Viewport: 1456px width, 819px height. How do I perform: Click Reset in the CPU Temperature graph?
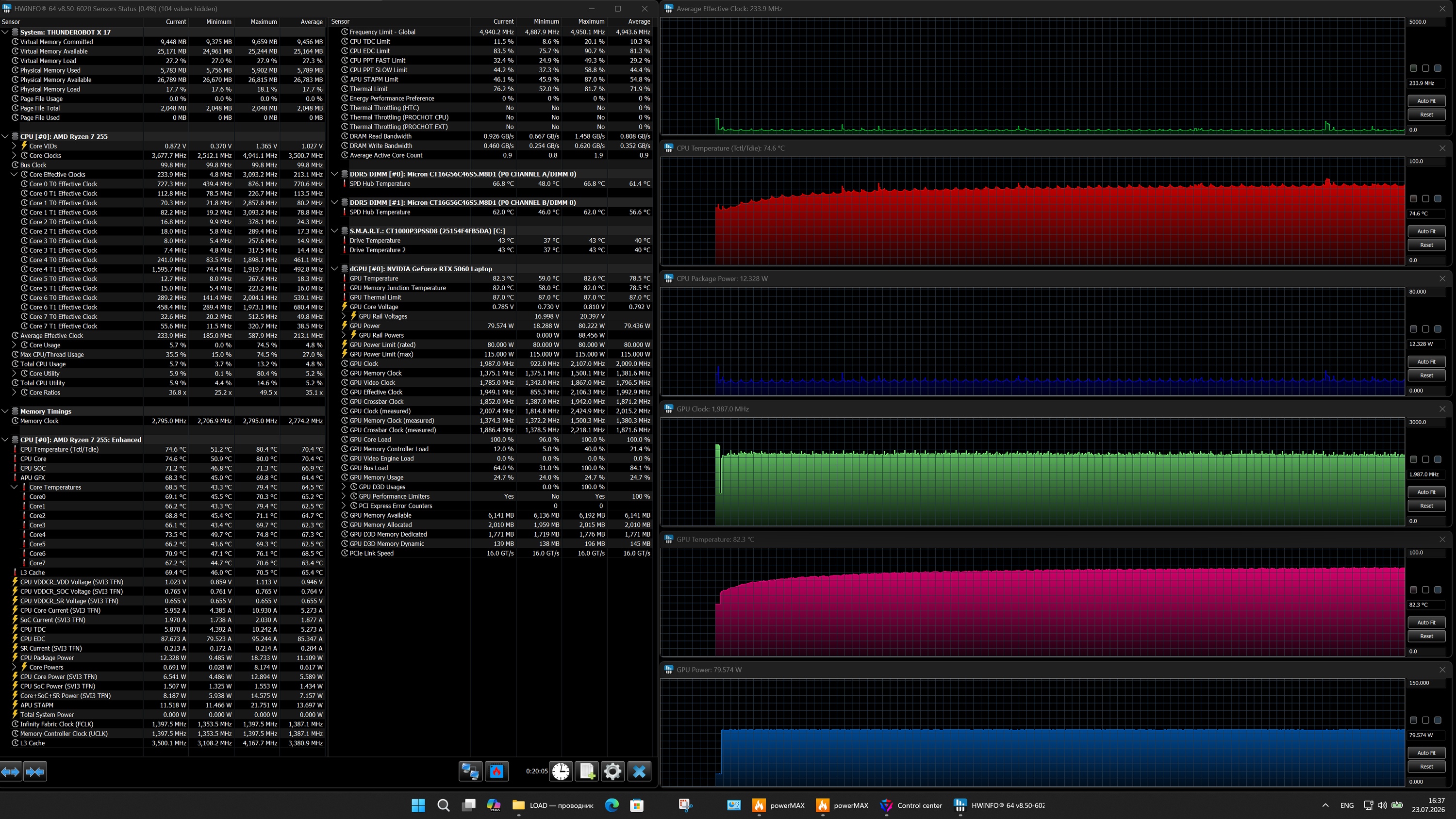coord(1426,245)
